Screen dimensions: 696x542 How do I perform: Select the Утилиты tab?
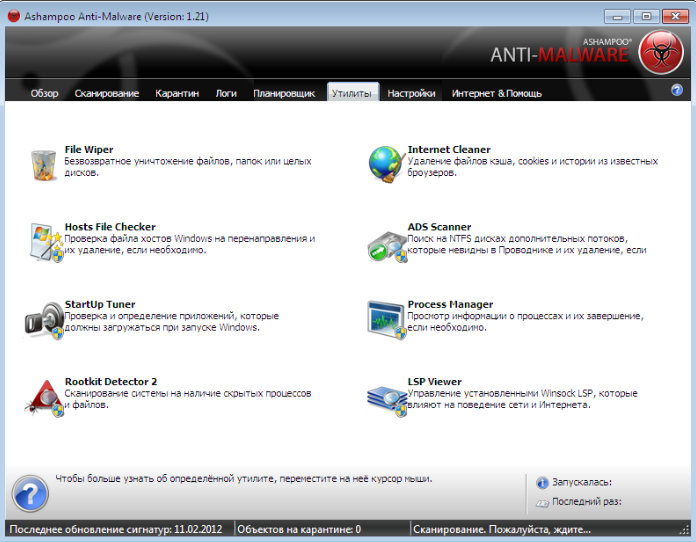[353, 92]
